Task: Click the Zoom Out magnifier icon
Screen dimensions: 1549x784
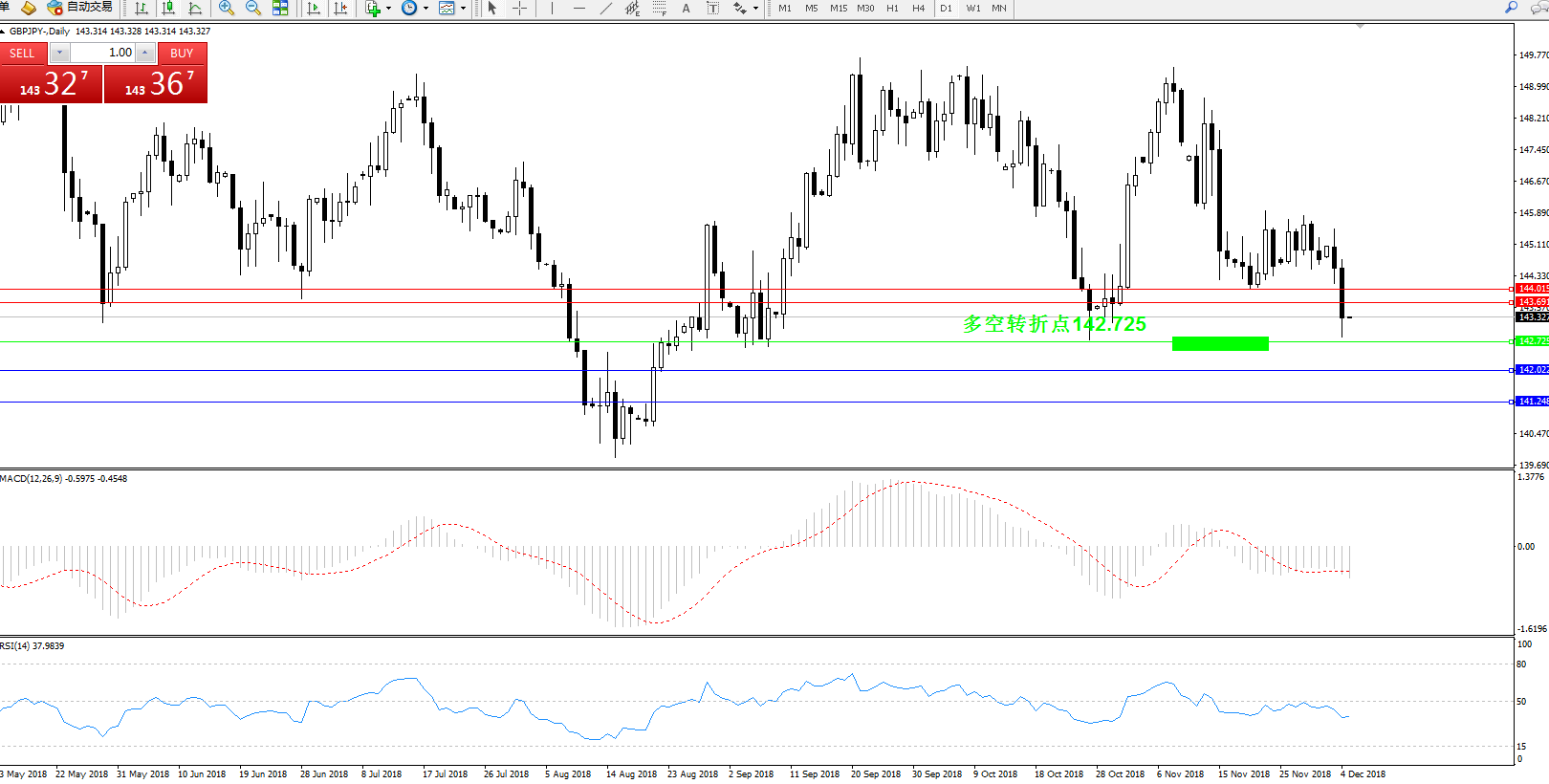Action: [253, 8]
